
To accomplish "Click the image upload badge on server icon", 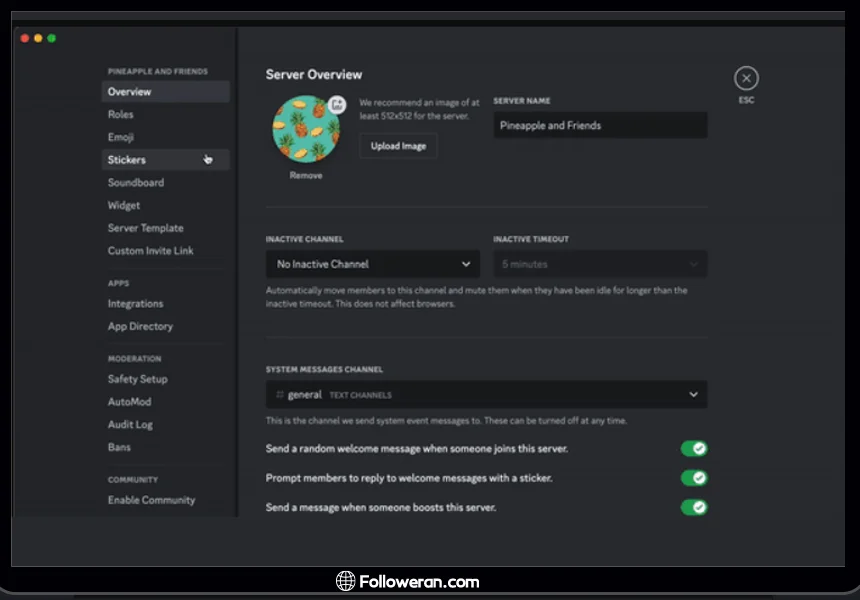I will point(337,104).
